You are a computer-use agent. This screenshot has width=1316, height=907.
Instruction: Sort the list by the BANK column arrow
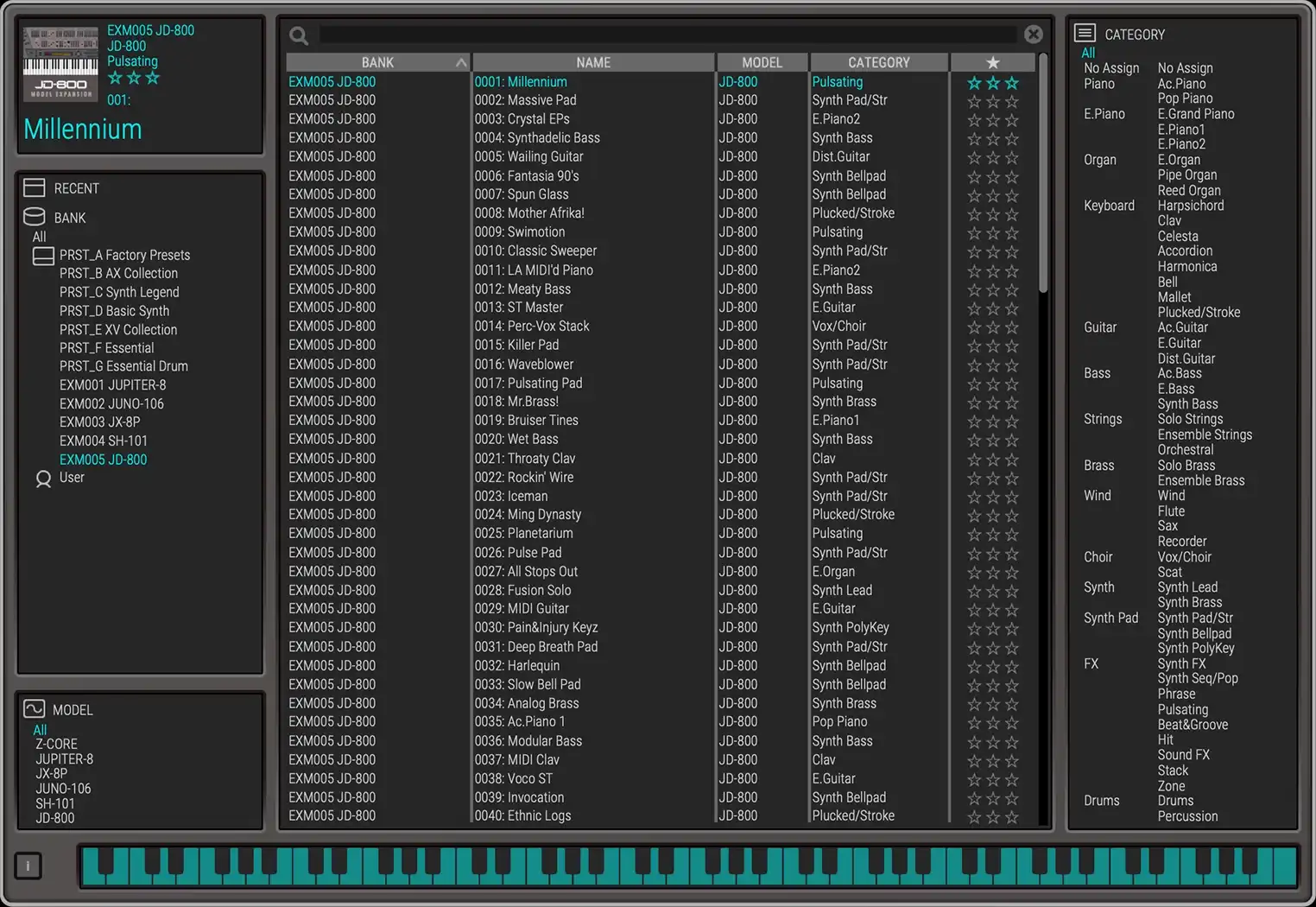[x=461, y=63]
